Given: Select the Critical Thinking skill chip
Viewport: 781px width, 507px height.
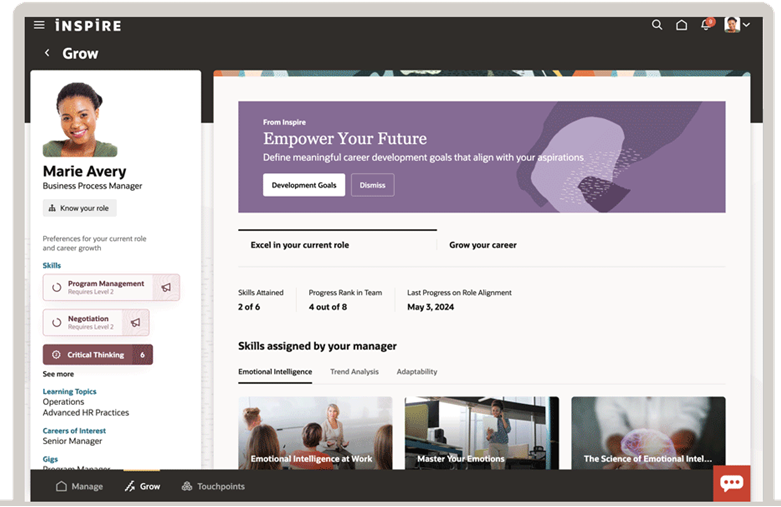Looking at the screenshot, I should (x=97, y=354).
